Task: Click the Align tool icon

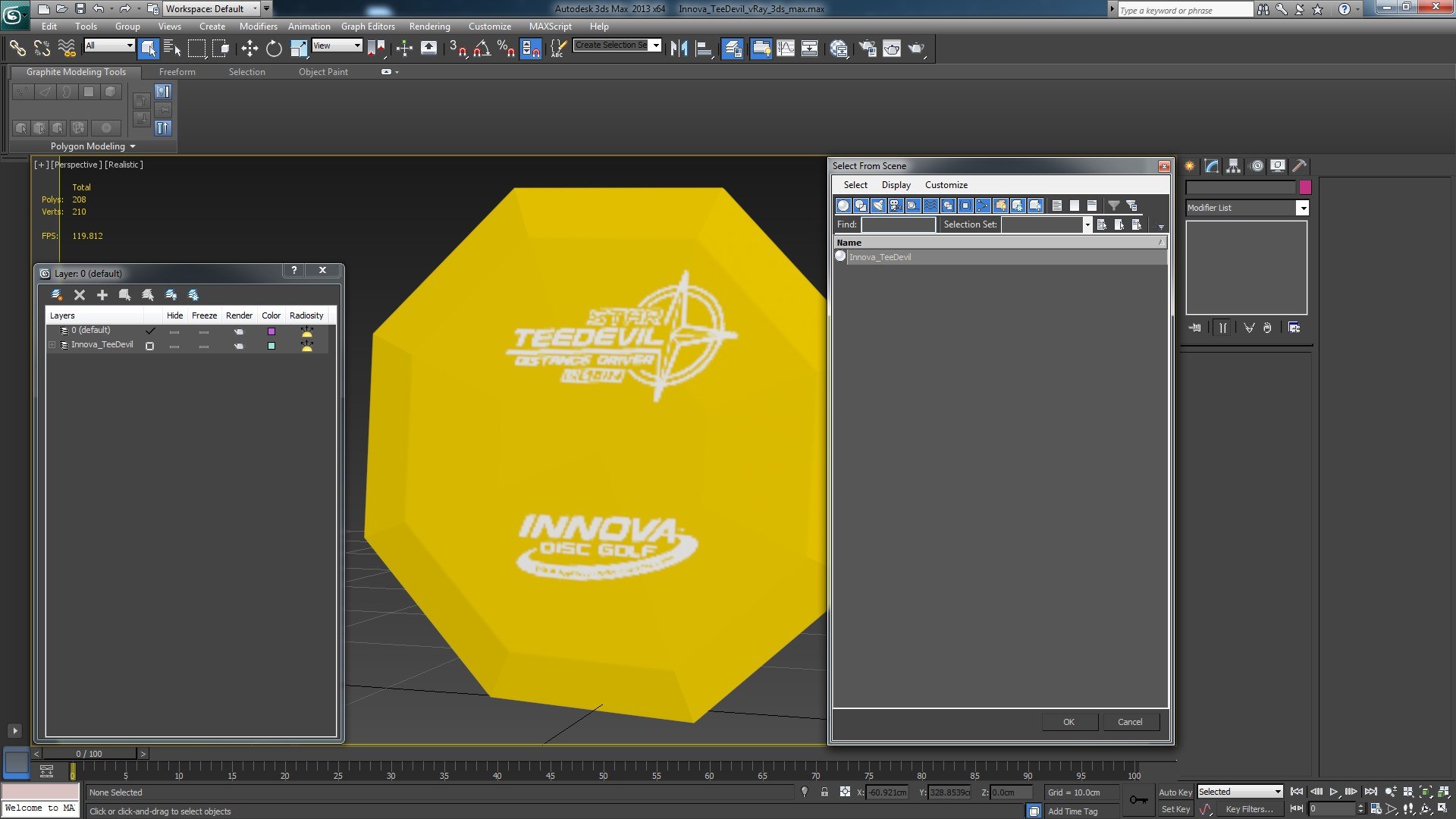Action: 704,49
